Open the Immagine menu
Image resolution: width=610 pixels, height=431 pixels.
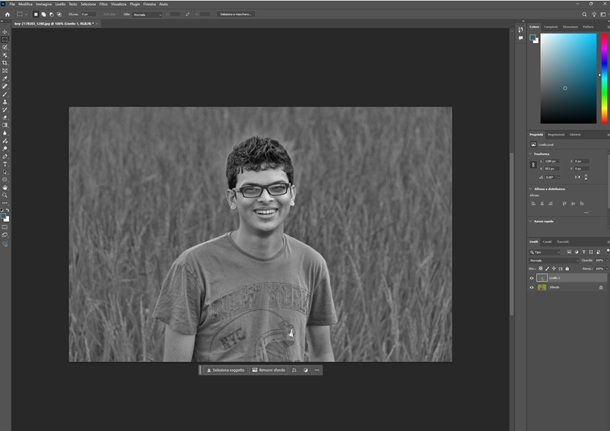44,4
